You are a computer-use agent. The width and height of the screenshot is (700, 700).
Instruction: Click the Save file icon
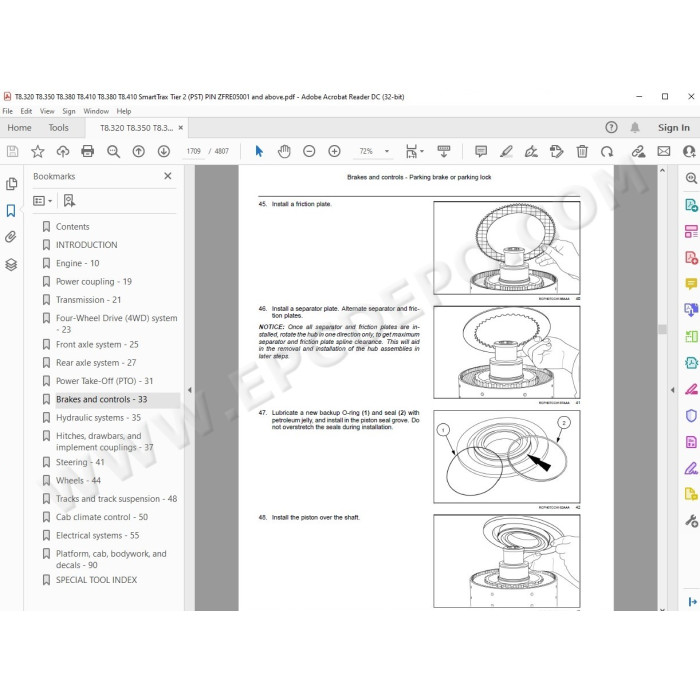12,151
